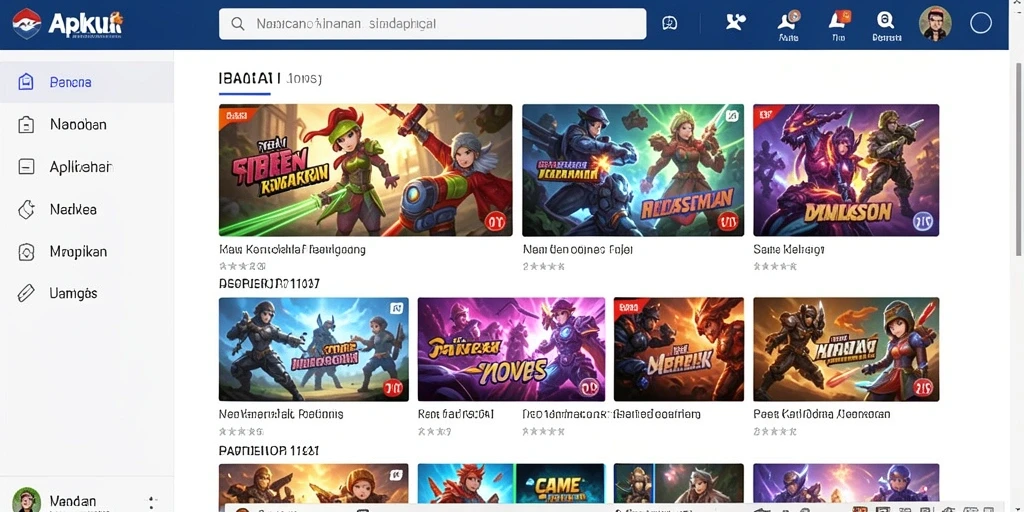Open the 'Nendan' user avatar at sidebar bottom
This screenshot has height=512, width=1024.
point(26,500)
